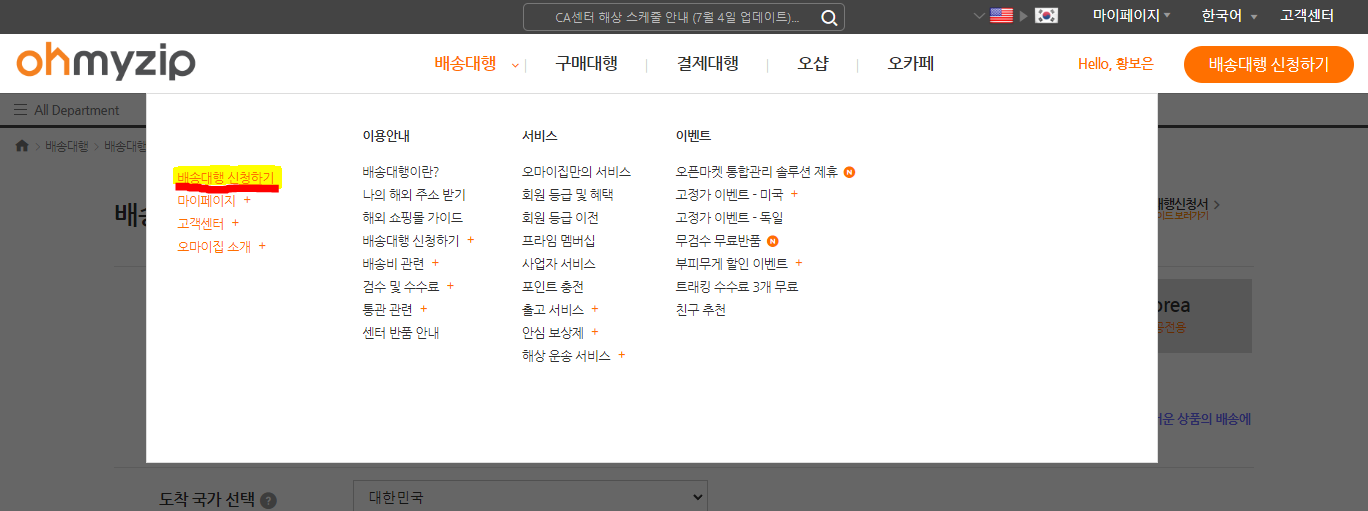Open the 구매대행 main menu

pyautogui.click(x=586, y=64)
